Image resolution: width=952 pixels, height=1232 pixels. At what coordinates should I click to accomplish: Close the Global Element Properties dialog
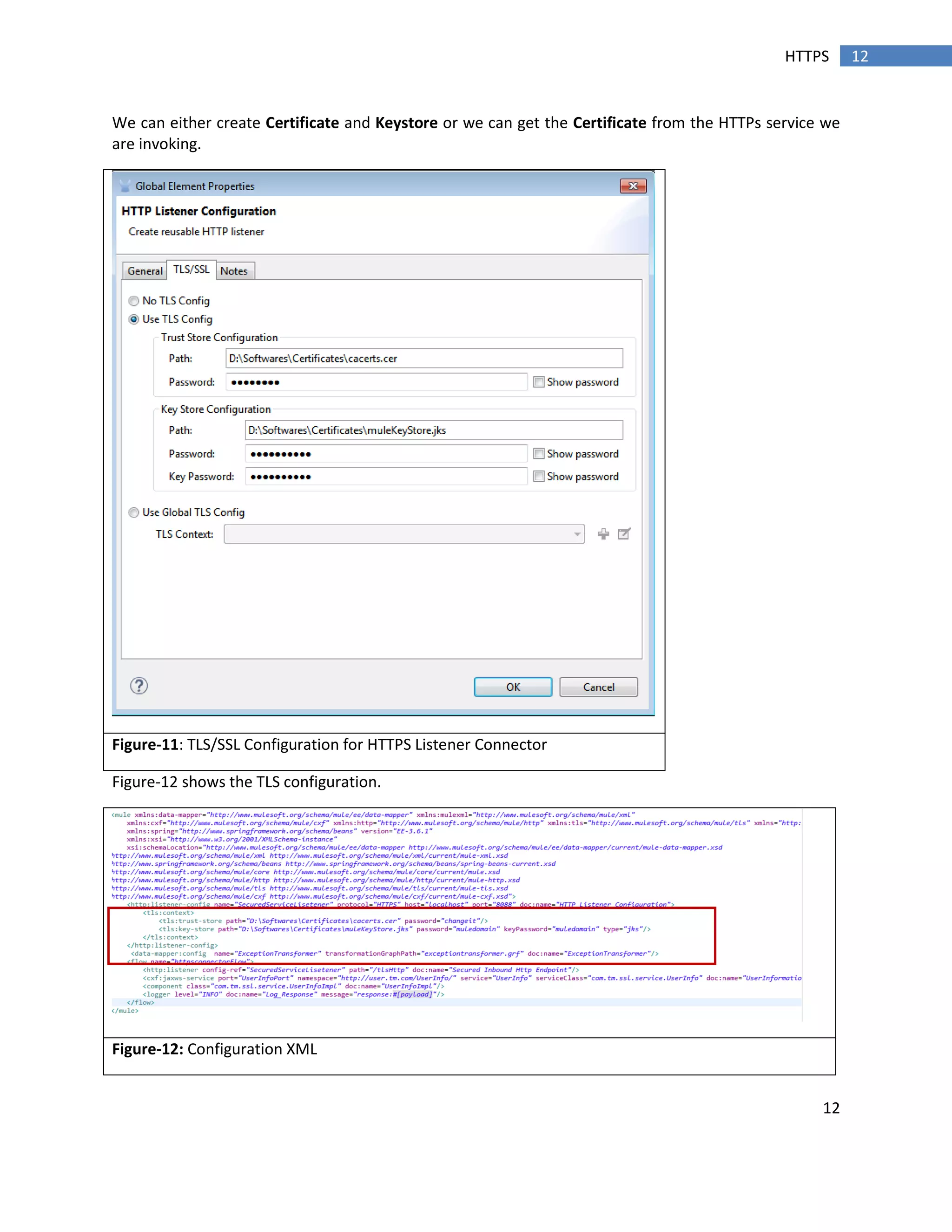[633, 186]
